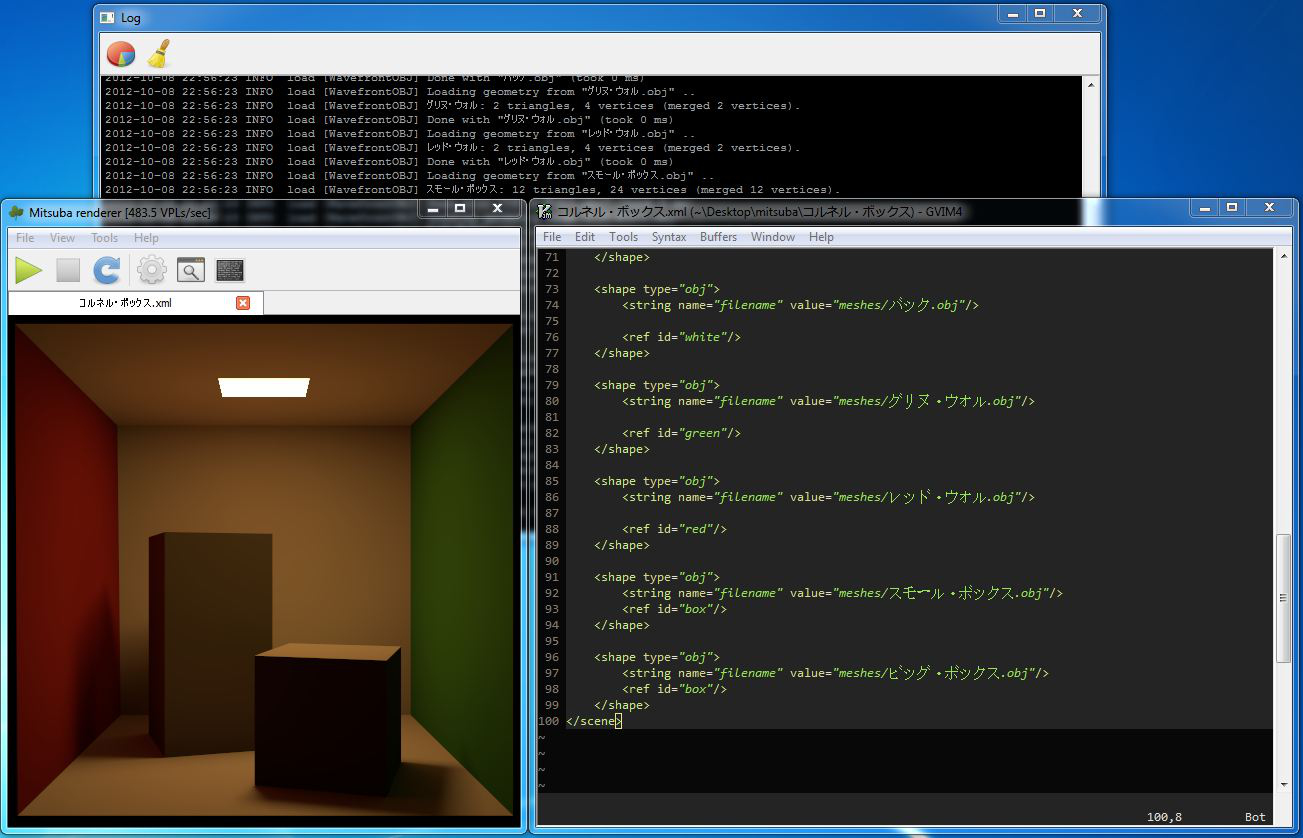This screenshot has width=1303, height=838.
Task: Close the コルネル・ボックス.xml tab with red X
Action: pyautogui.click(x=243, y=303)
